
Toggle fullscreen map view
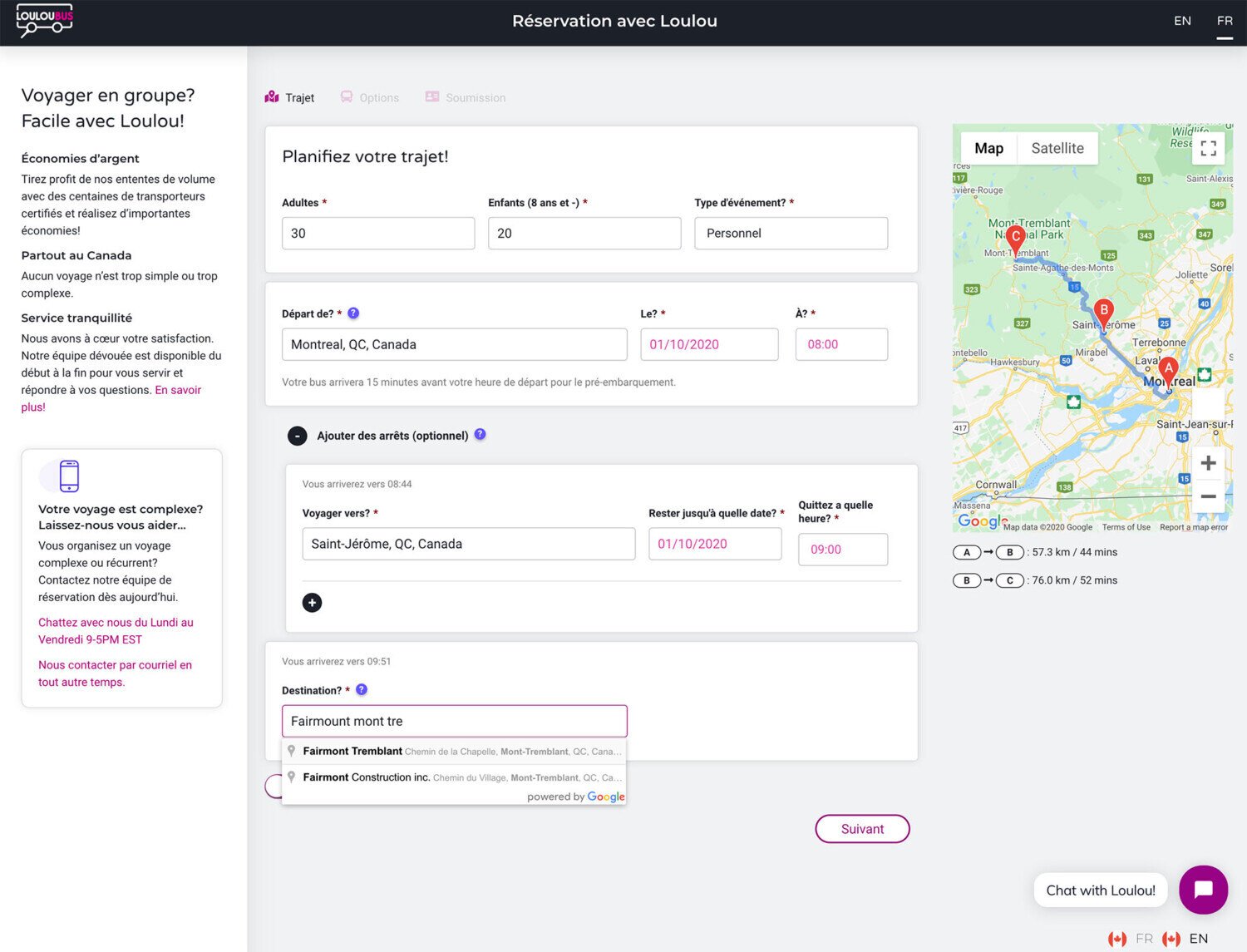(1208, 148)
